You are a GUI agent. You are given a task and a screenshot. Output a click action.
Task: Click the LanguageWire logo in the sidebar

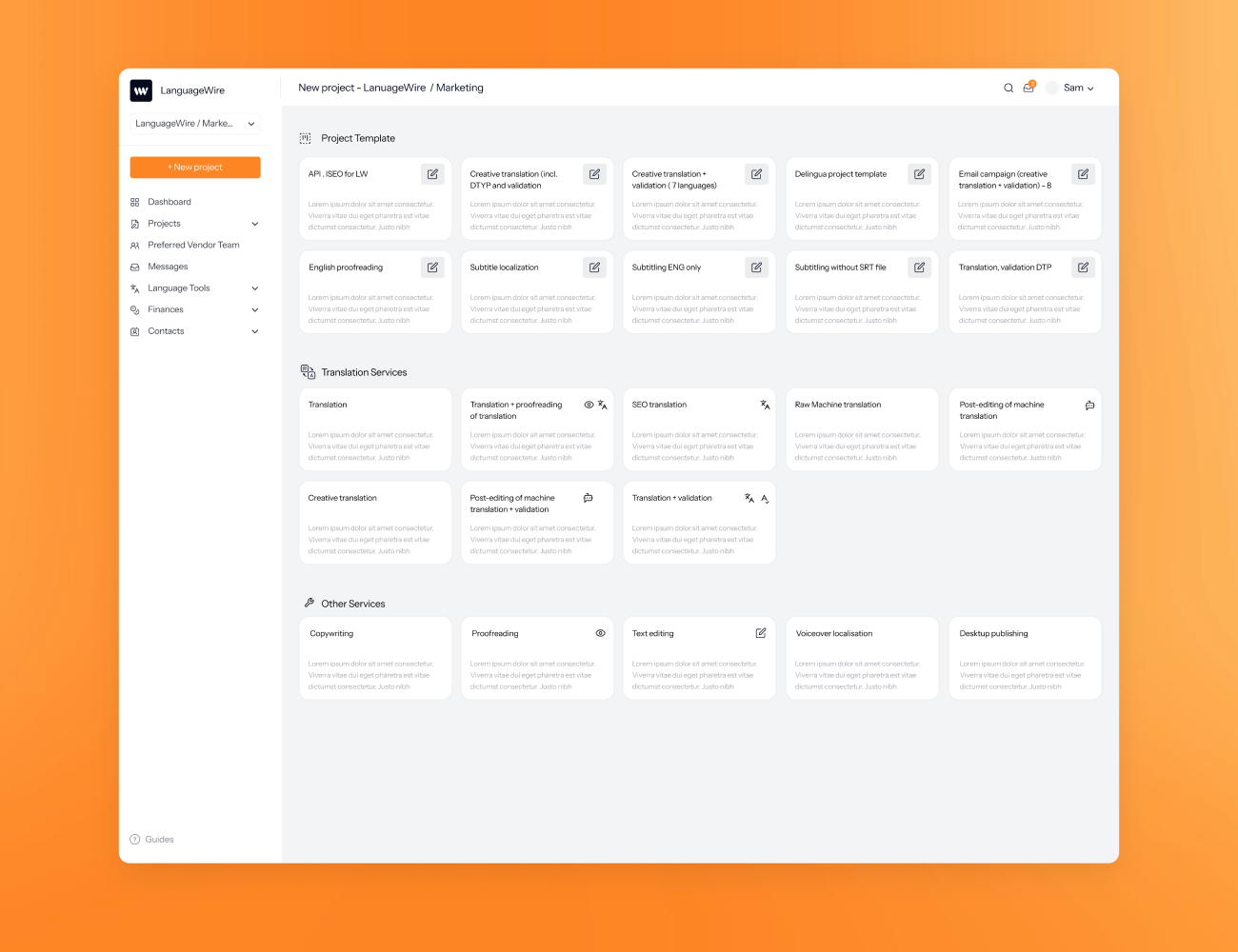141,90
